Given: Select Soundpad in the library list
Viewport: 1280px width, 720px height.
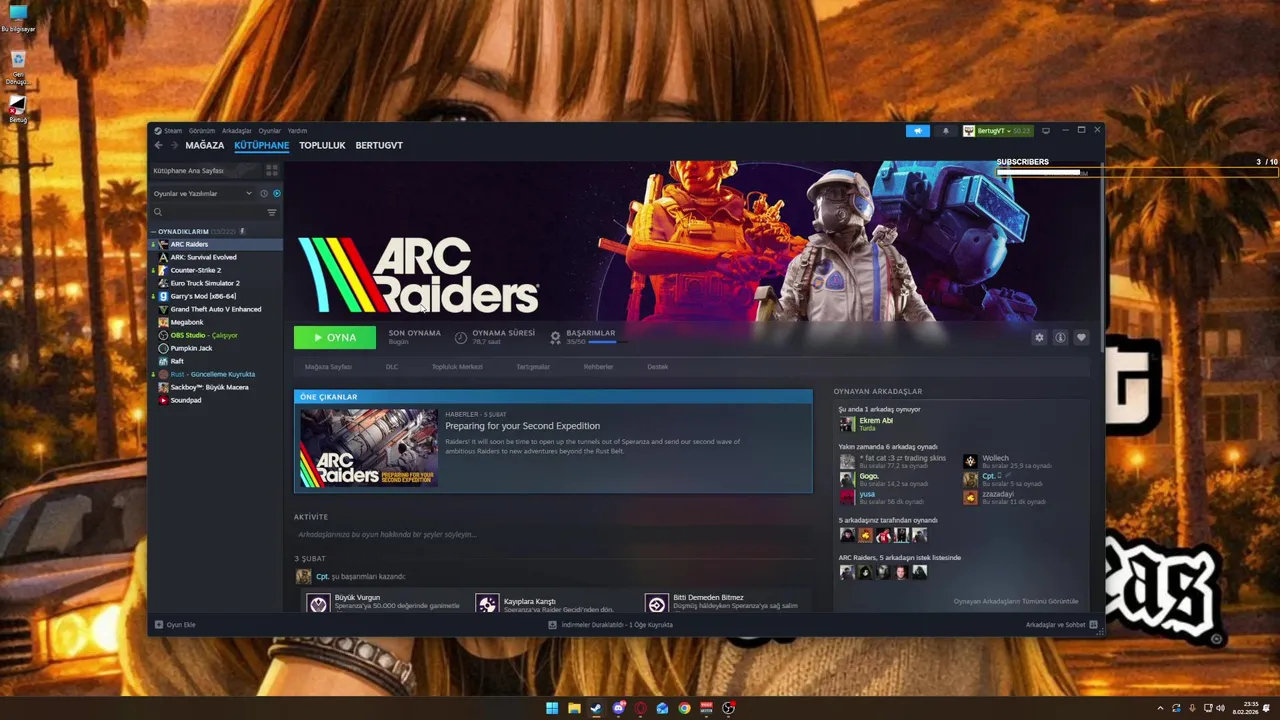Looking at the screenshot, I should [x=186, y=400].
